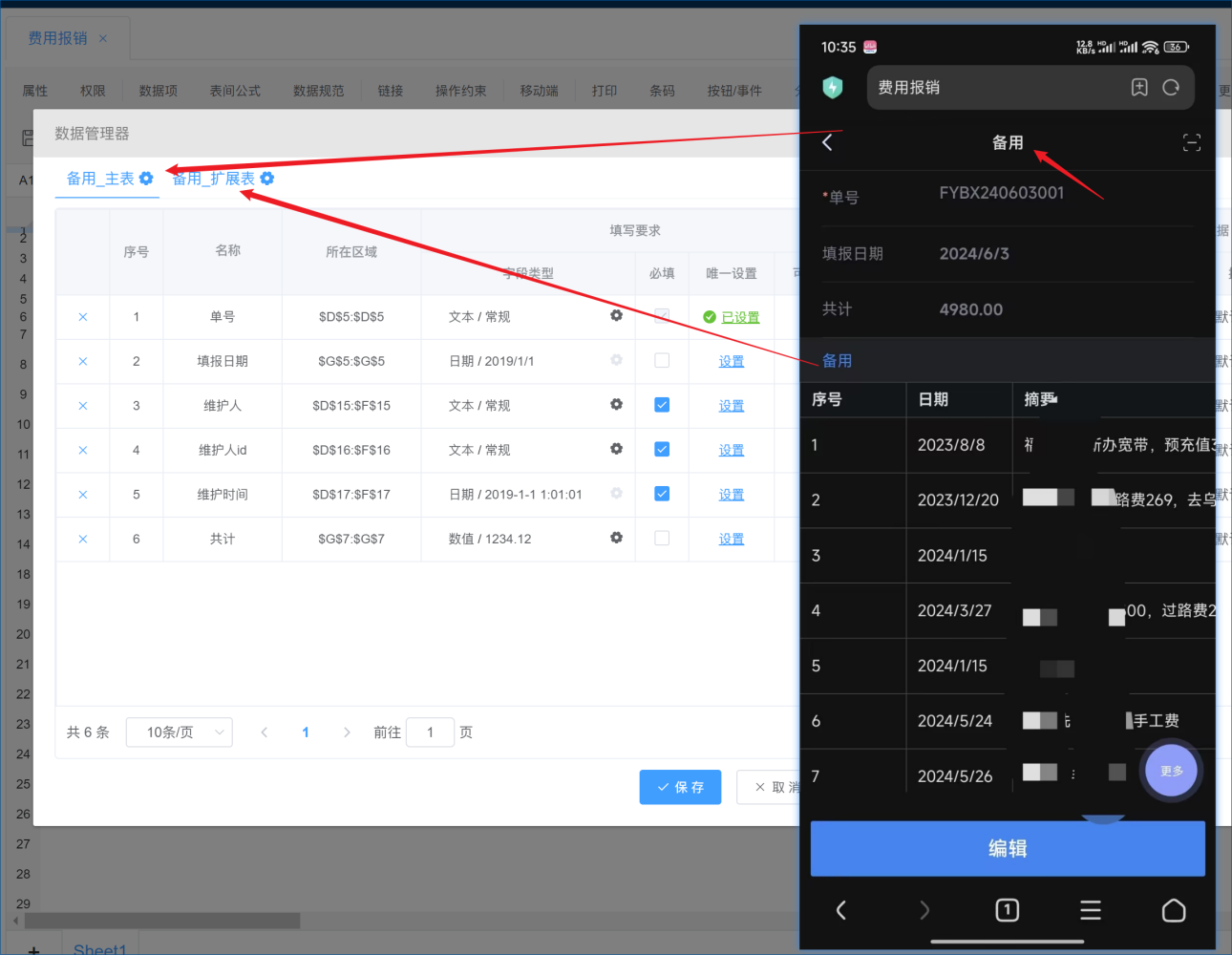1232x955 pixels.
Task: Open the 数据规范 menu tab
Action: pyautogui.click(x=319, y=91)
